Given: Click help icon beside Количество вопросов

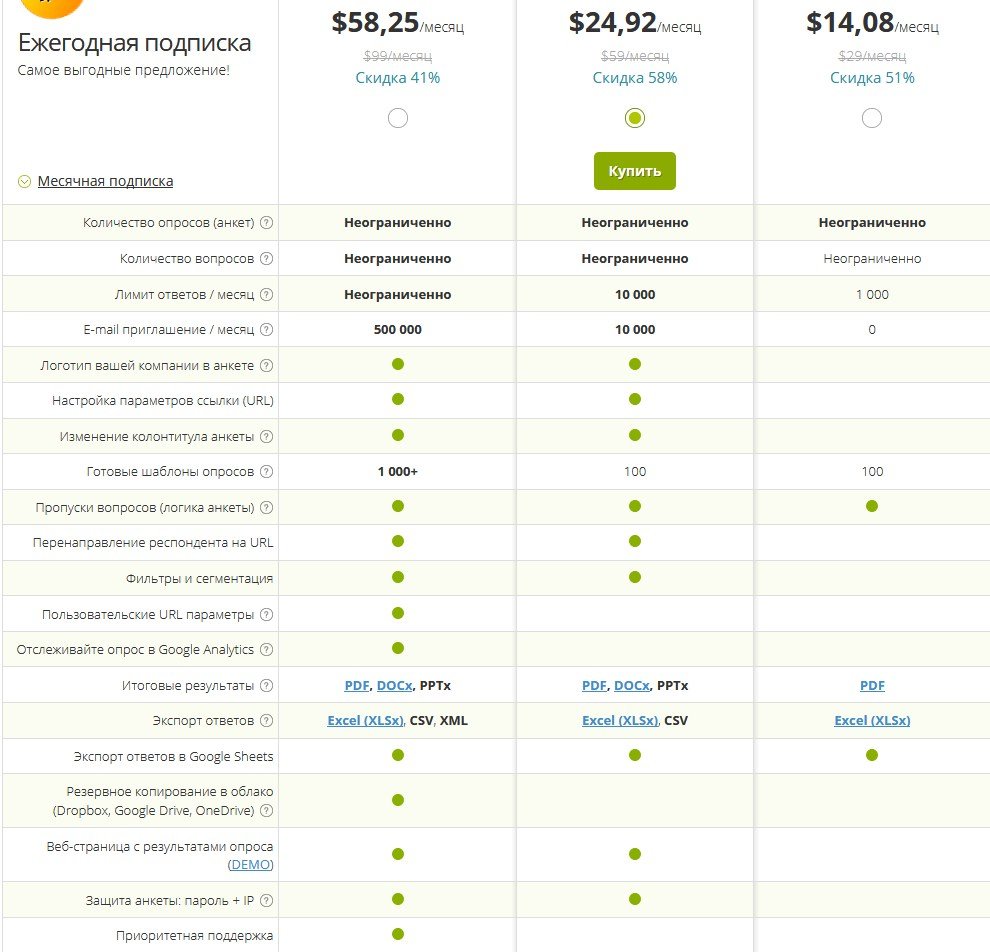Looking at the screenshot, I should tap(267, 258).
